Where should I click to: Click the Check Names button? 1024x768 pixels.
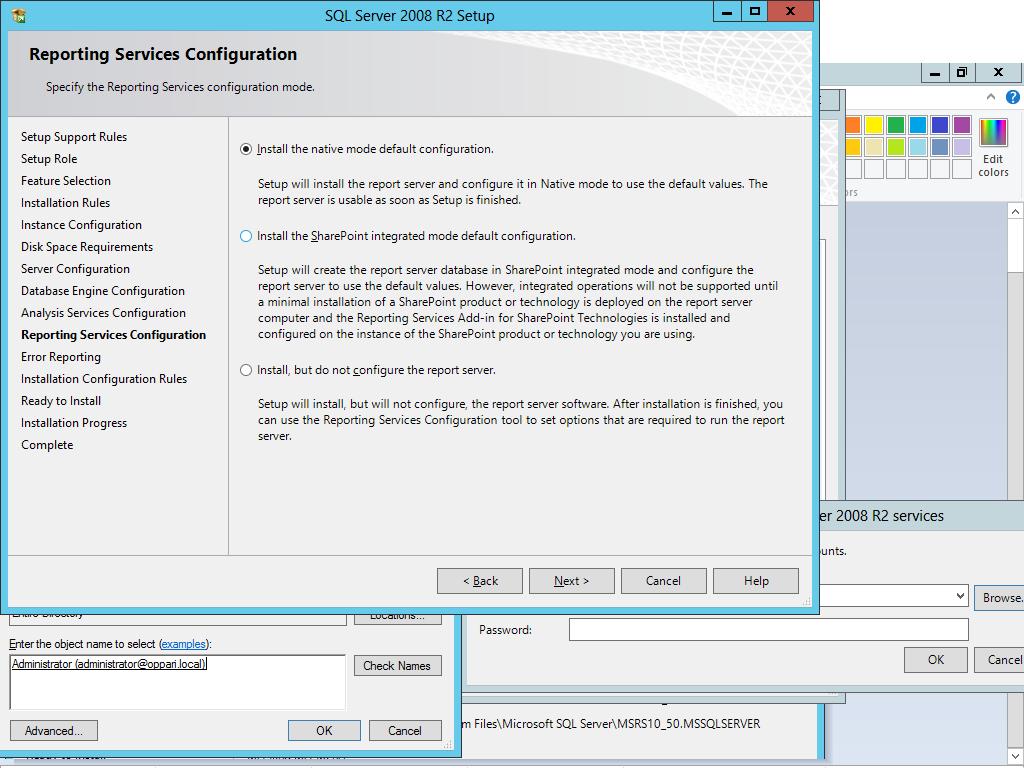(397, 665)
